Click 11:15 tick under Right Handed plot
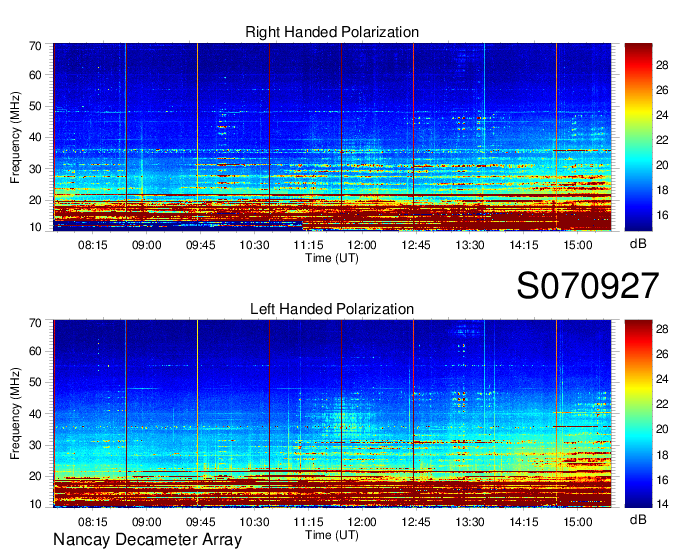680x552 pixels. coord(308,245)
